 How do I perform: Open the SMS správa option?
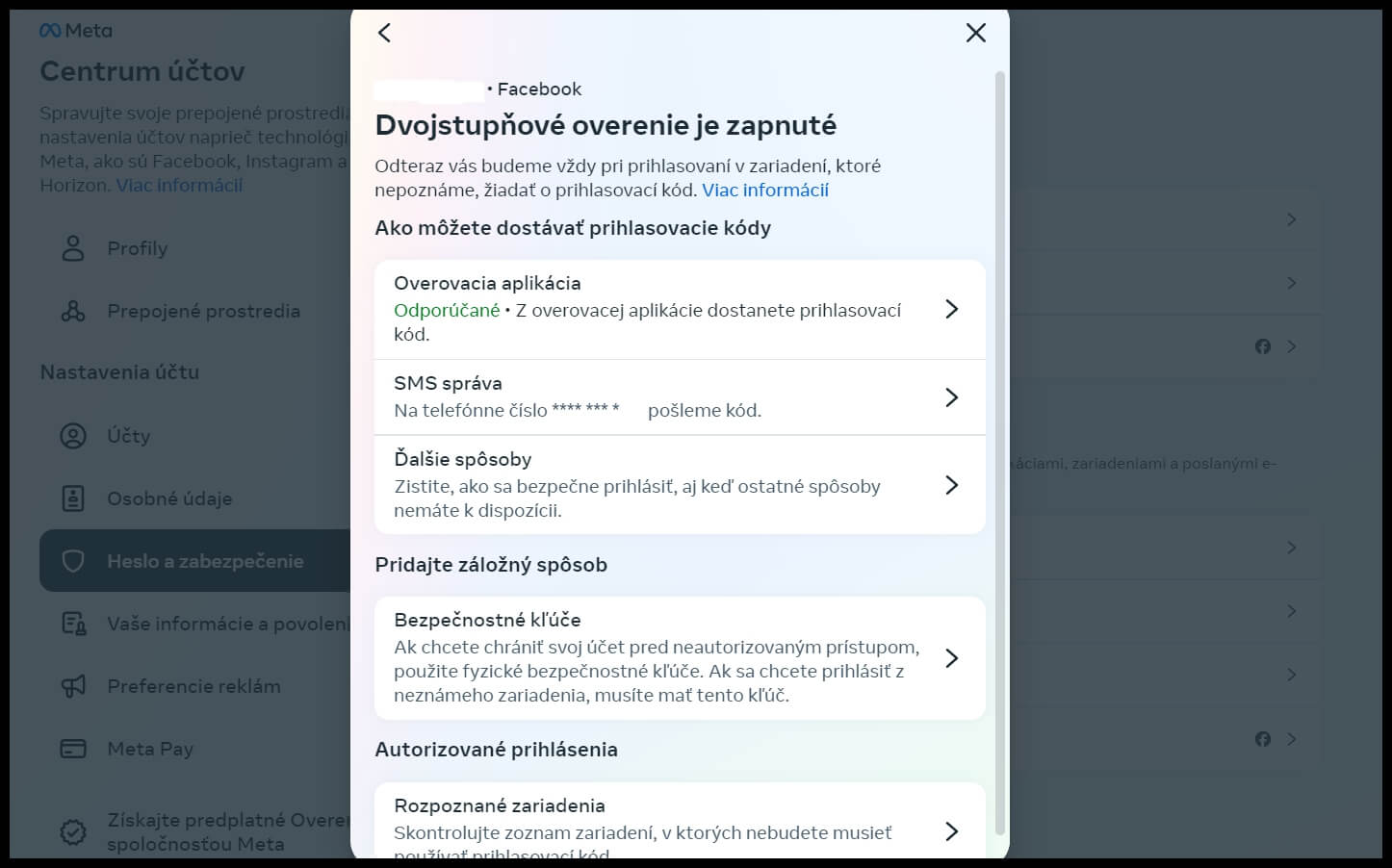pyautogui.click(x=680, y=397)
